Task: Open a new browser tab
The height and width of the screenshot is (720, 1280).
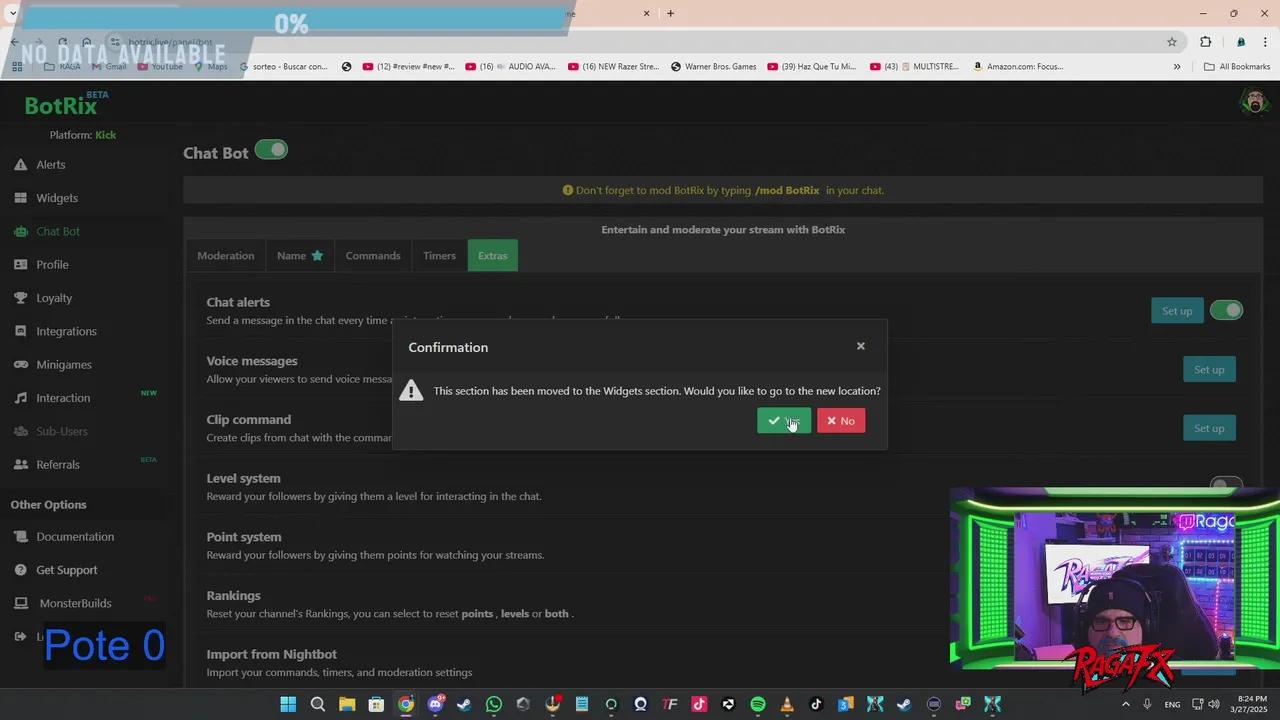Action: tap(670, 13)
